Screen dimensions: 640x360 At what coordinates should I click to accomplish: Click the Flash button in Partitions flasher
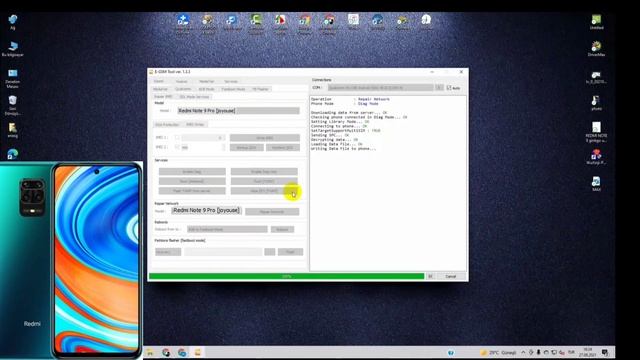click(290, 252)
